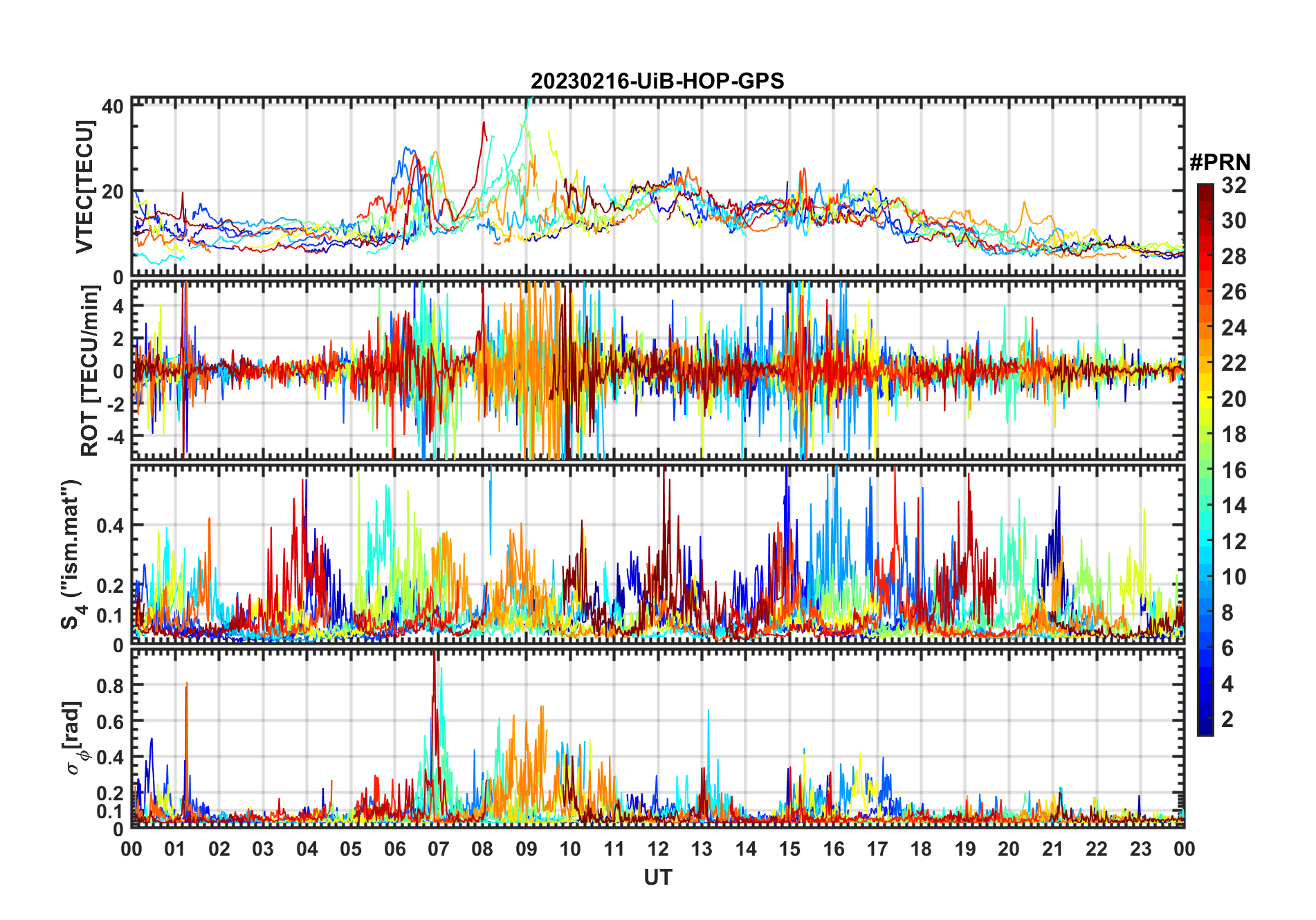This screenshot has height=920, width=1316.
Task: Click the plot title 20230216-UiB-HOP-GPS
Action: 657,81
